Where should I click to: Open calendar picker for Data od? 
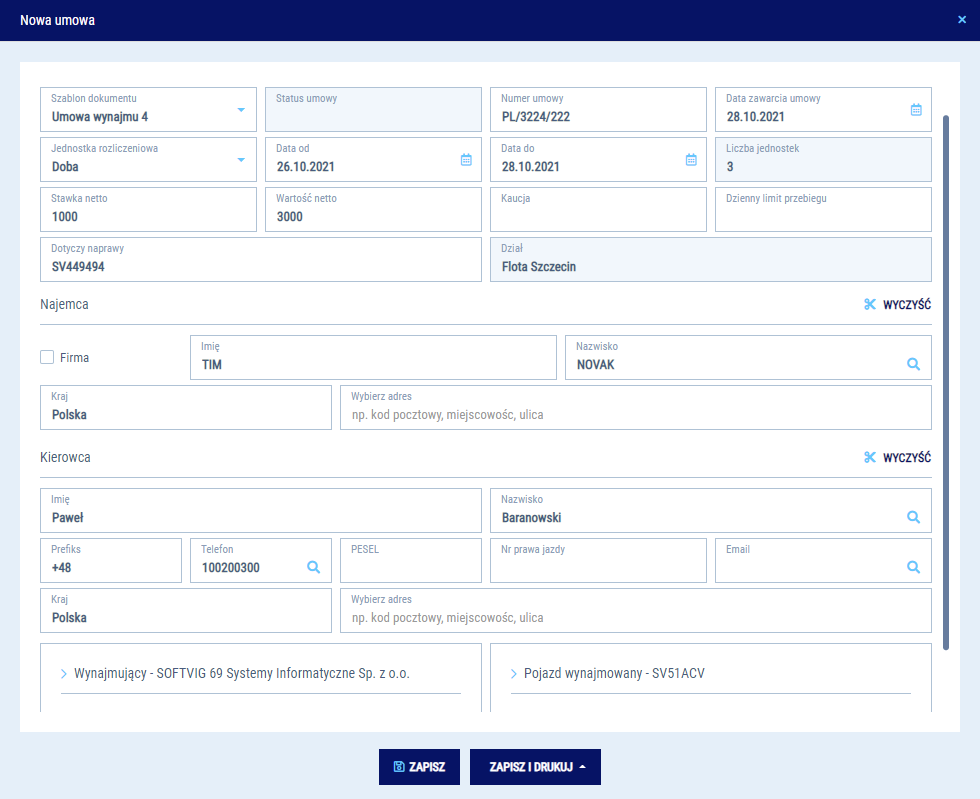pos(465,160)
